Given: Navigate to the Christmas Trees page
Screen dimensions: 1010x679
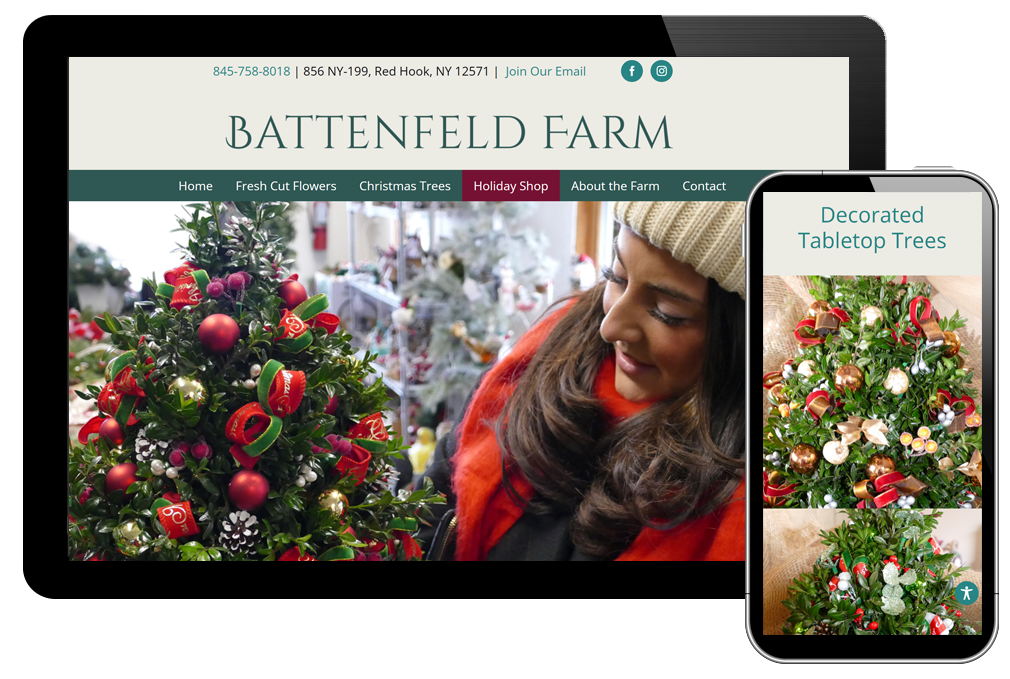Looking at the screenshot, I should coord(405,186).
